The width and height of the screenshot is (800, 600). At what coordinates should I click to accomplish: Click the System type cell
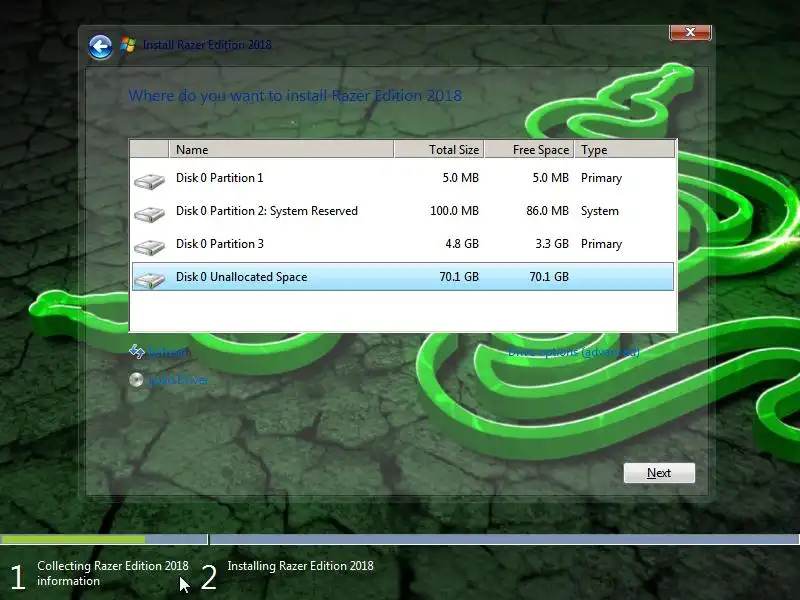click(x=599, y=211)
